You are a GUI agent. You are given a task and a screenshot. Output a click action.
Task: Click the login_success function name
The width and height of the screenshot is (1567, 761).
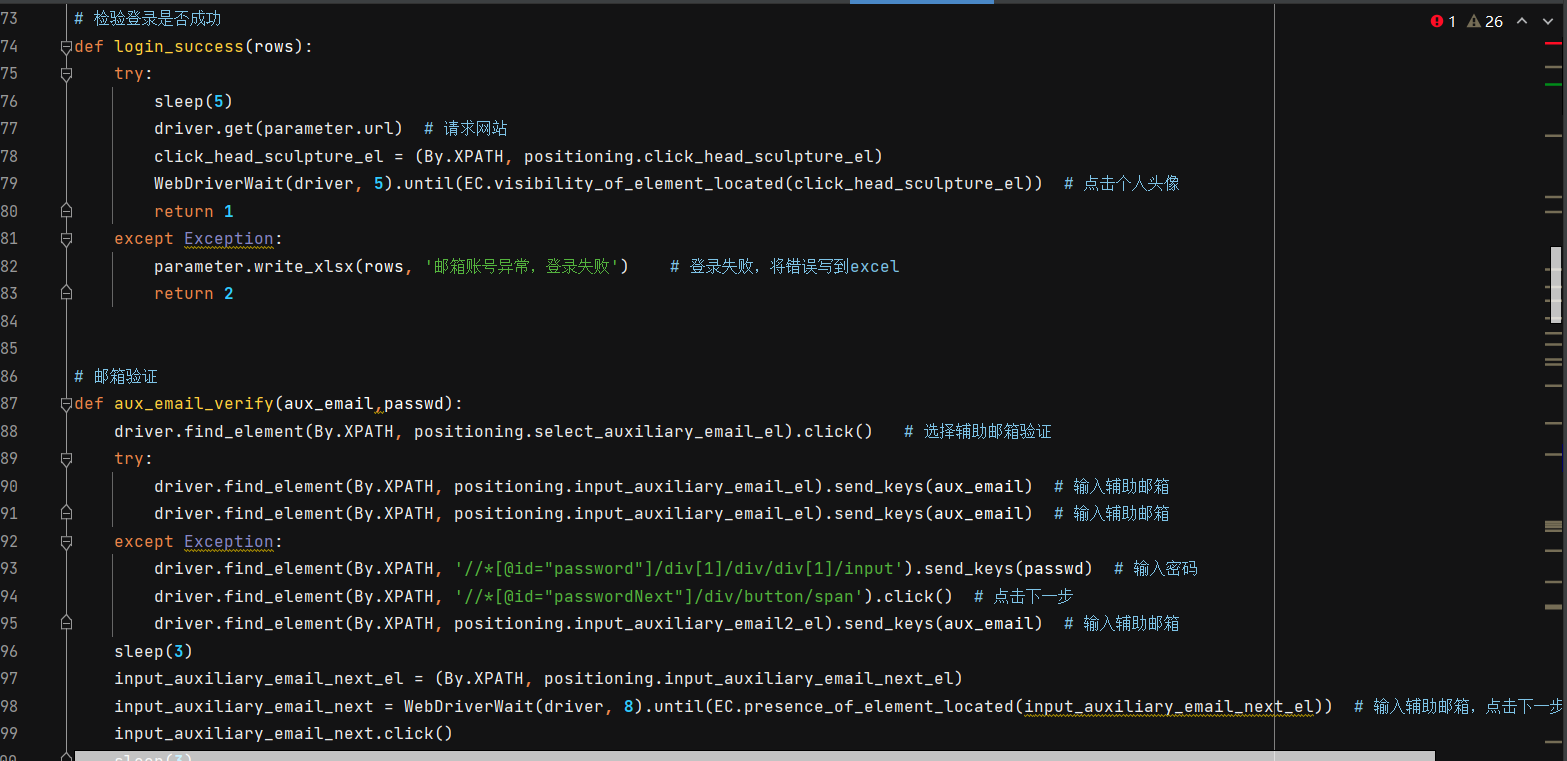[x=179, y=46]
